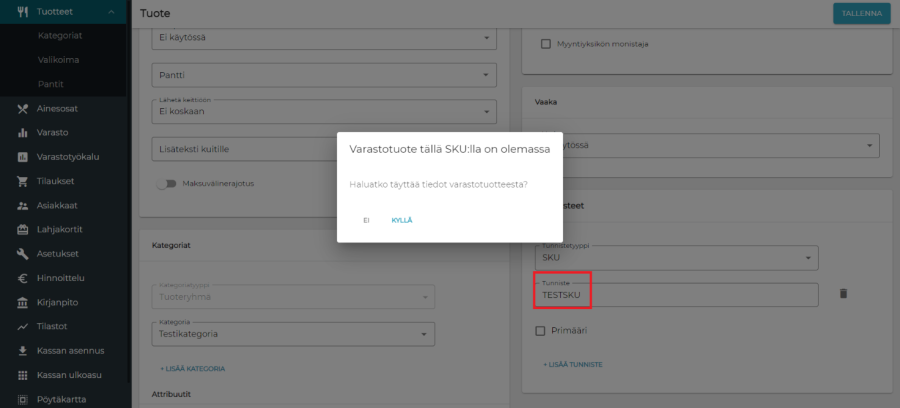Viewport: 900px width, 408px height.
Task: Open Kategoriat in the sidebar
Action: click(x=60, y=35)
